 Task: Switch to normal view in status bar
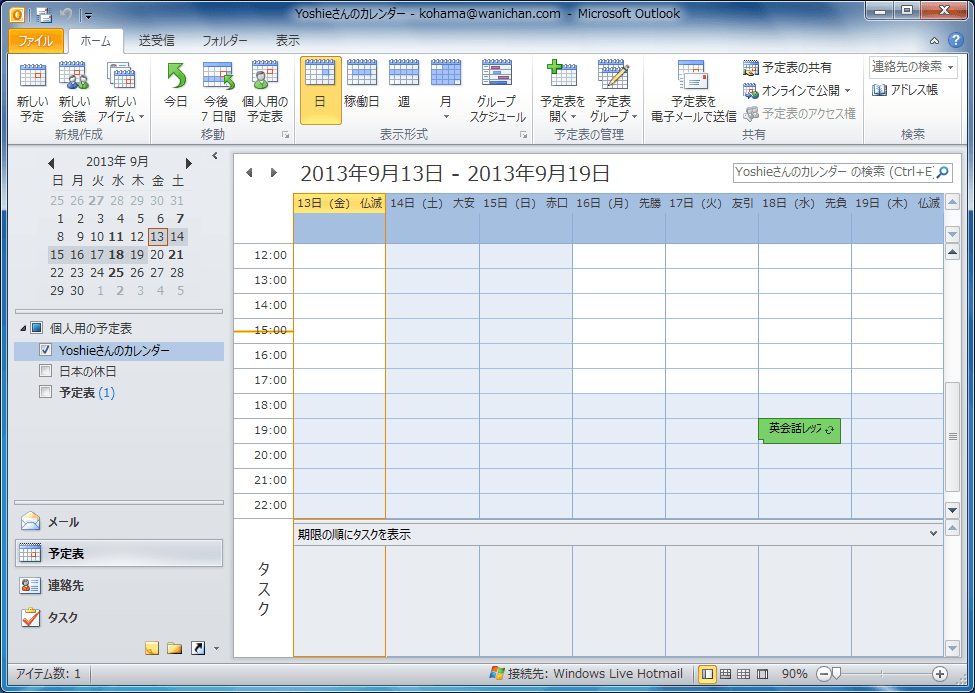707,674
